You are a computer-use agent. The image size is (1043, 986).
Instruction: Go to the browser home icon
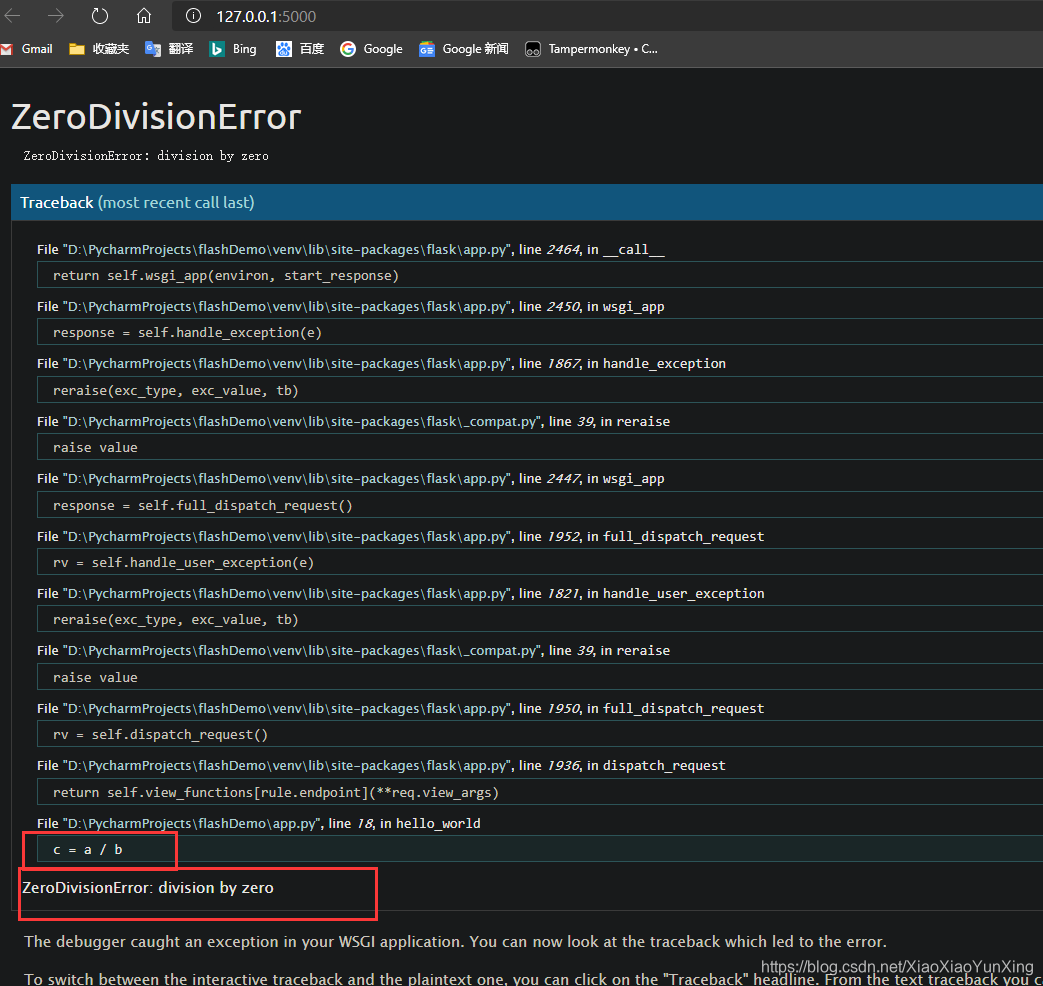coord(144,16)
